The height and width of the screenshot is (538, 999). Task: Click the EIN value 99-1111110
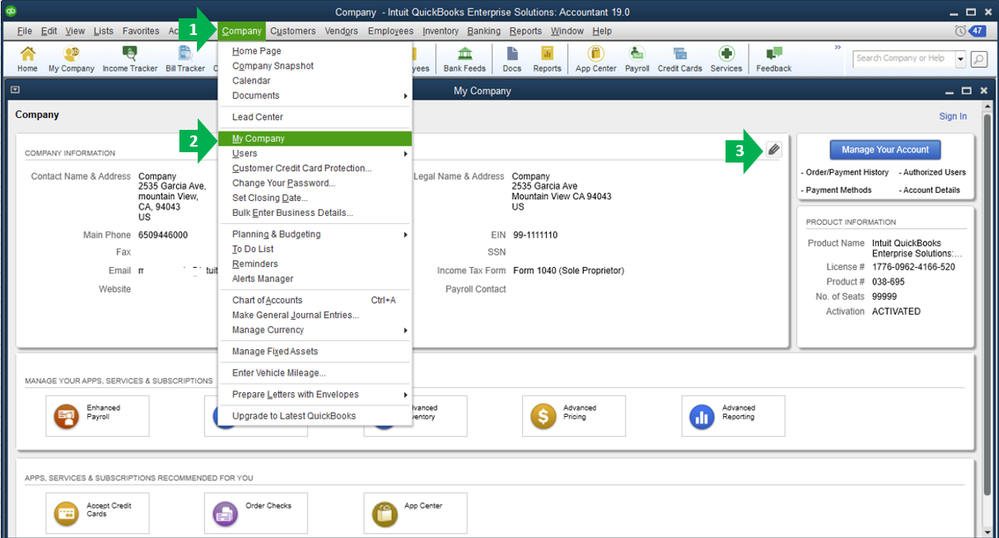click(x=535, y=235)
